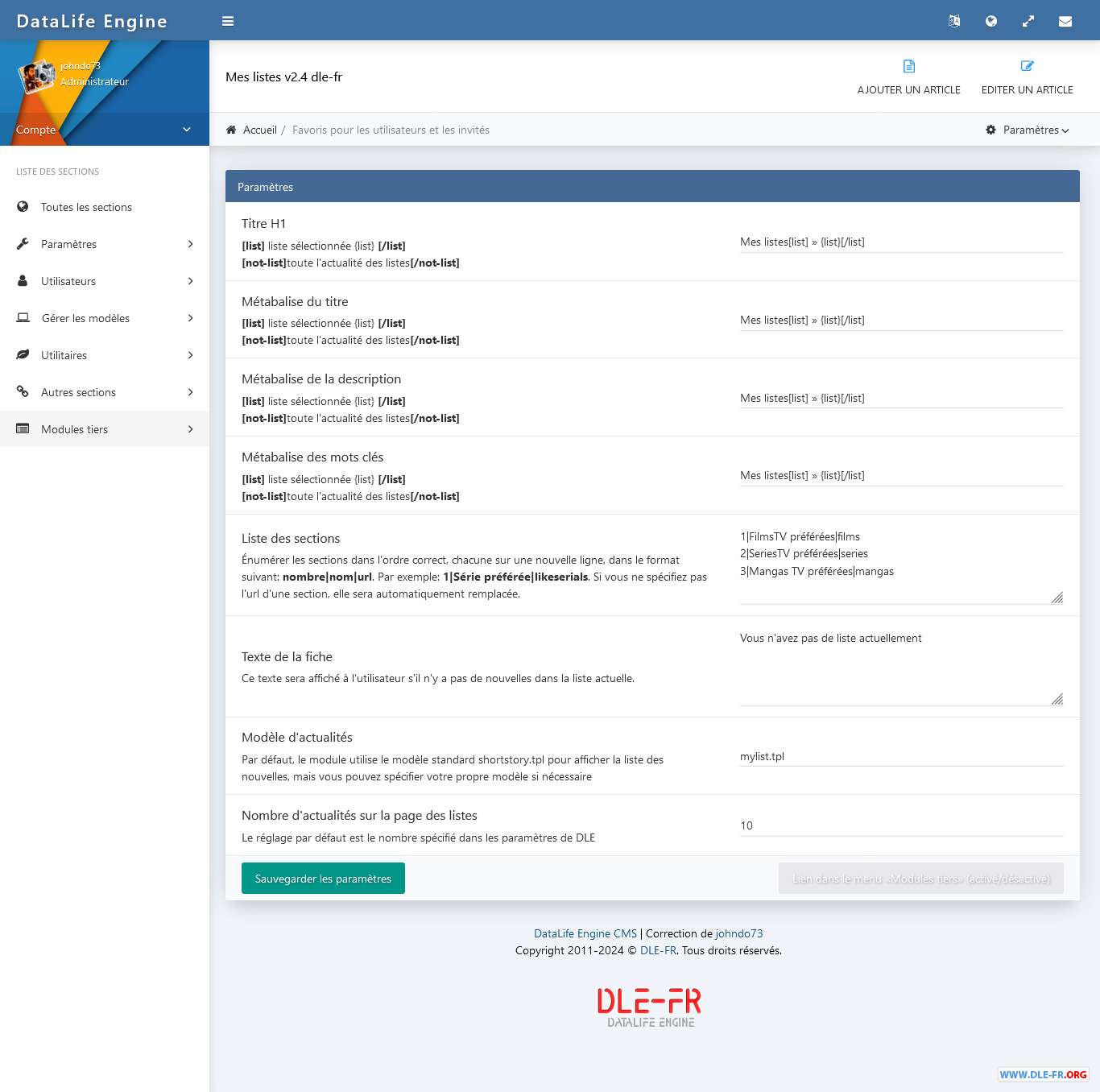Expand Utilitaires sidebar chevron

pos(191,355)
